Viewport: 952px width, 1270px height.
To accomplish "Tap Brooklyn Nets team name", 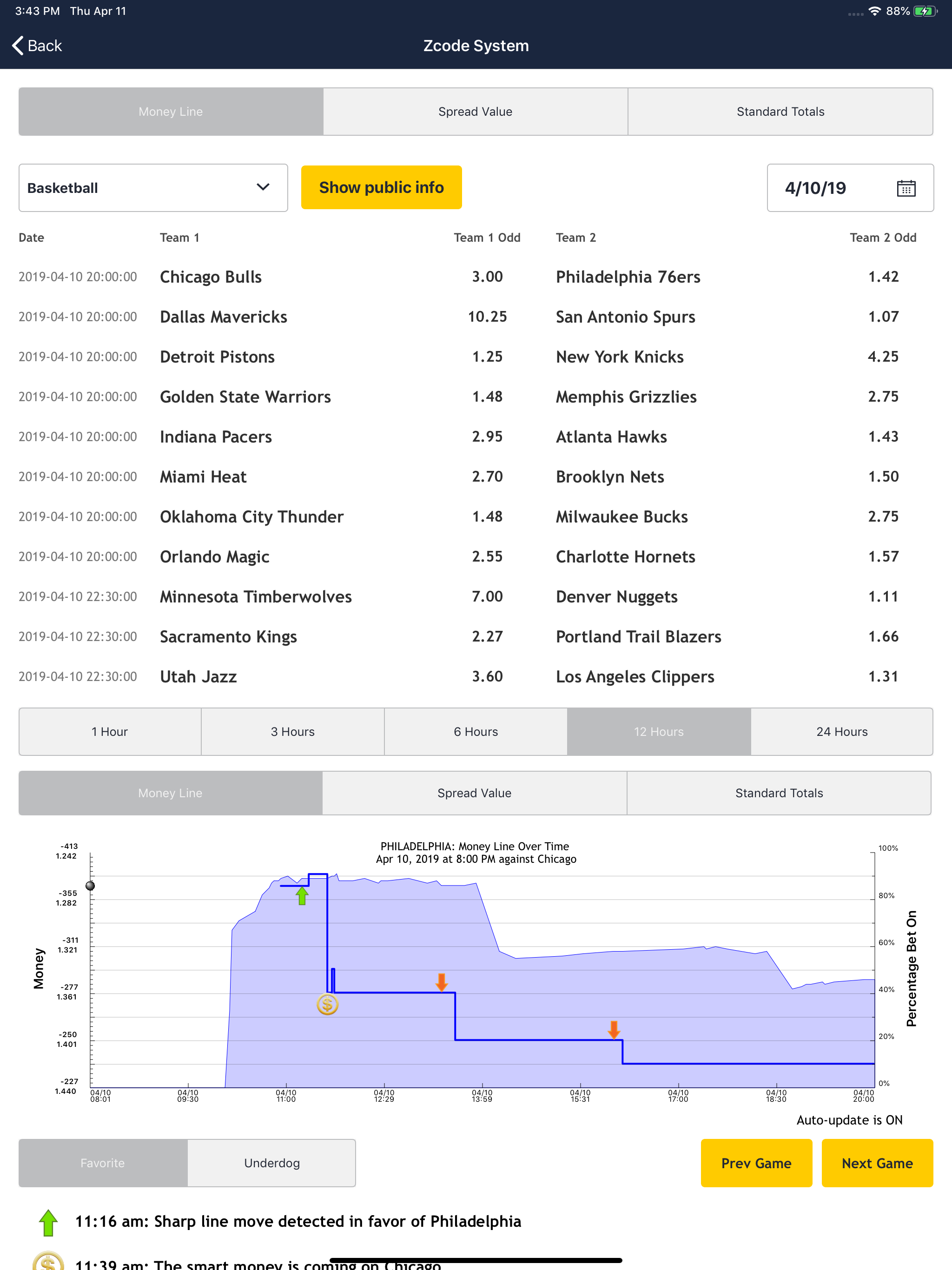I will [x=610, y=476].
